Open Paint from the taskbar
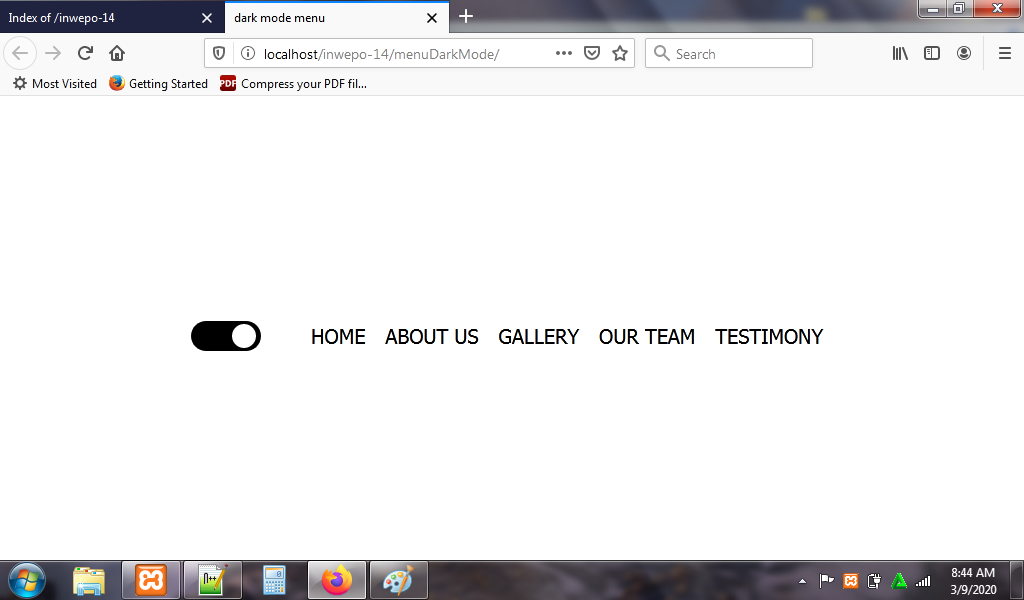1024x600 pixels. (x=398, y=580)
